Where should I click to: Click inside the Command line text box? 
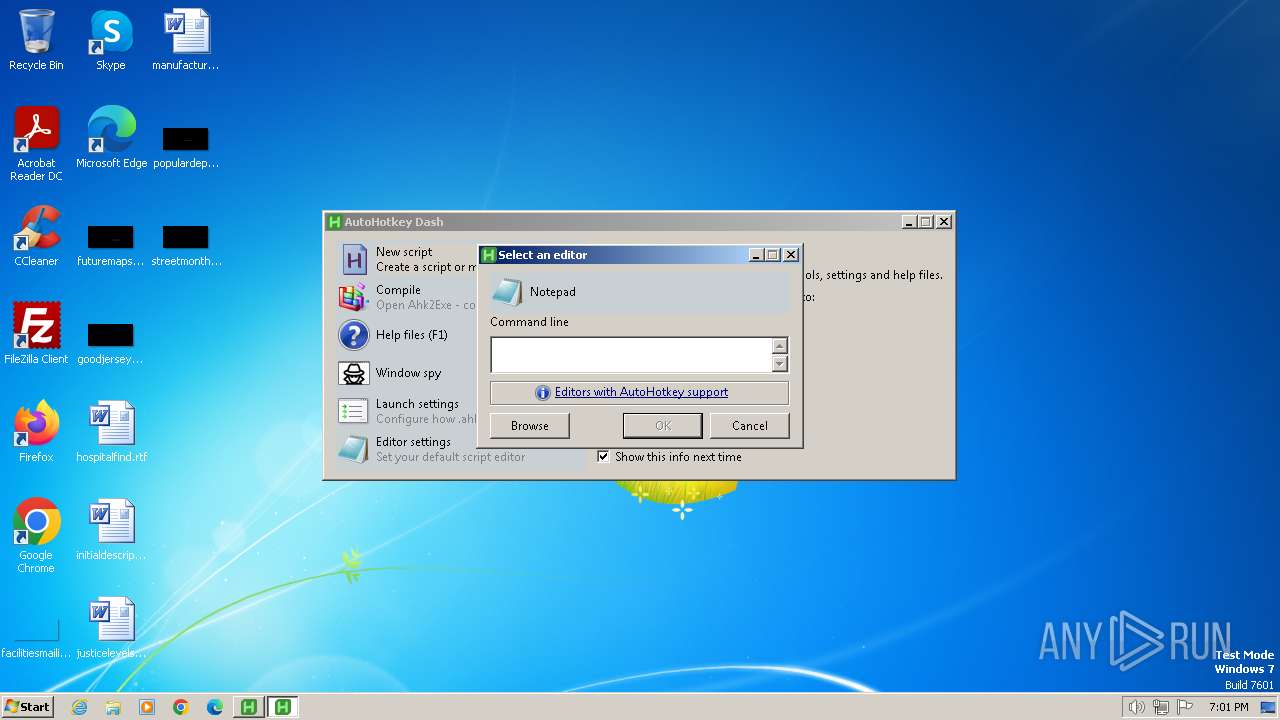tap(631, 355)
